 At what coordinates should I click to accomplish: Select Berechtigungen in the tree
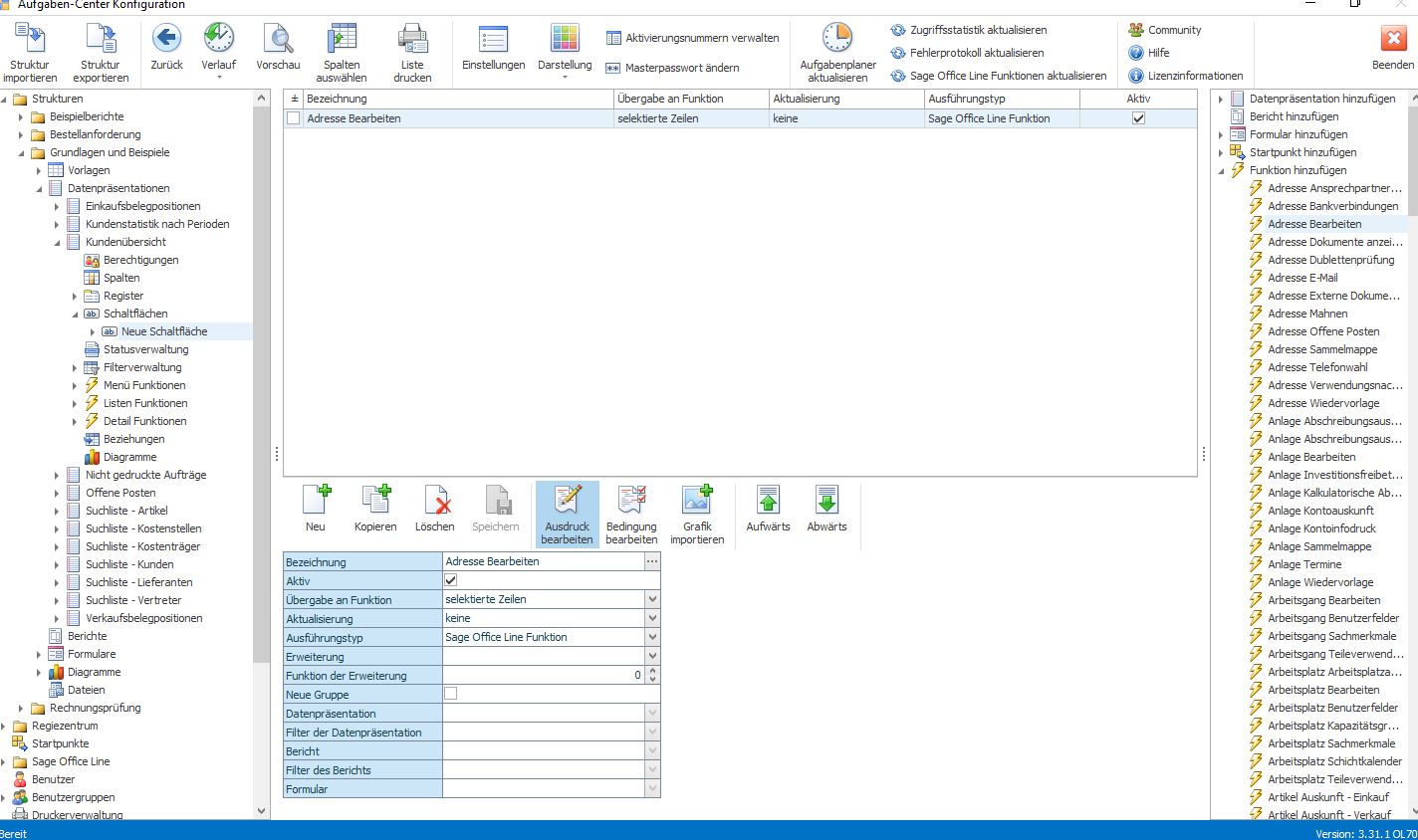[x=141, y=260]
